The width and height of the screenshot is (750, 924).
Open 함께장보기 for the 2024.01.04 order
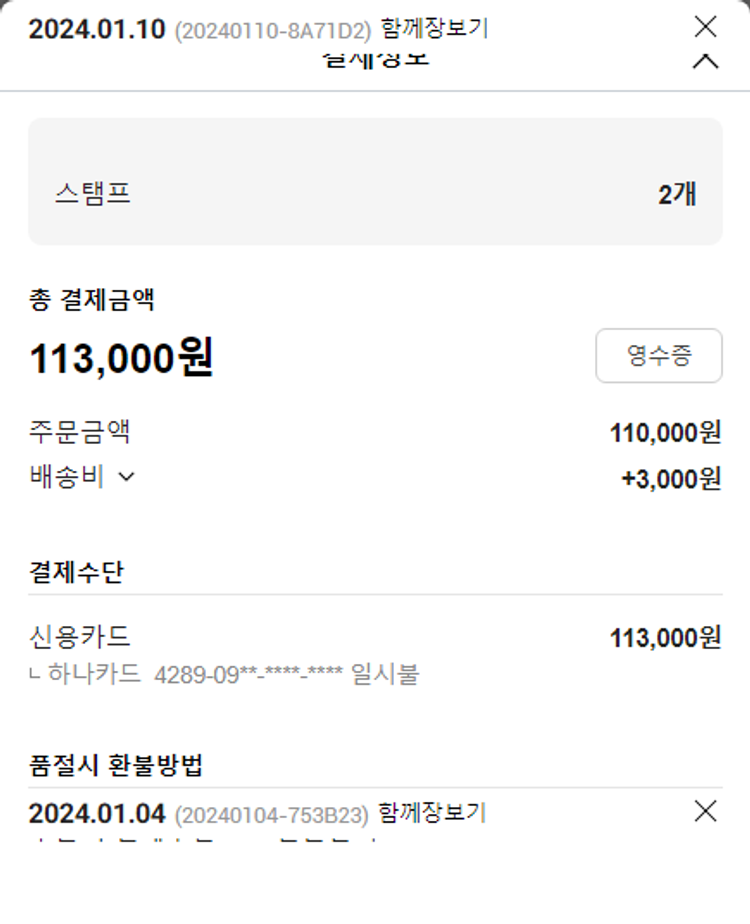tap(434, 813)
